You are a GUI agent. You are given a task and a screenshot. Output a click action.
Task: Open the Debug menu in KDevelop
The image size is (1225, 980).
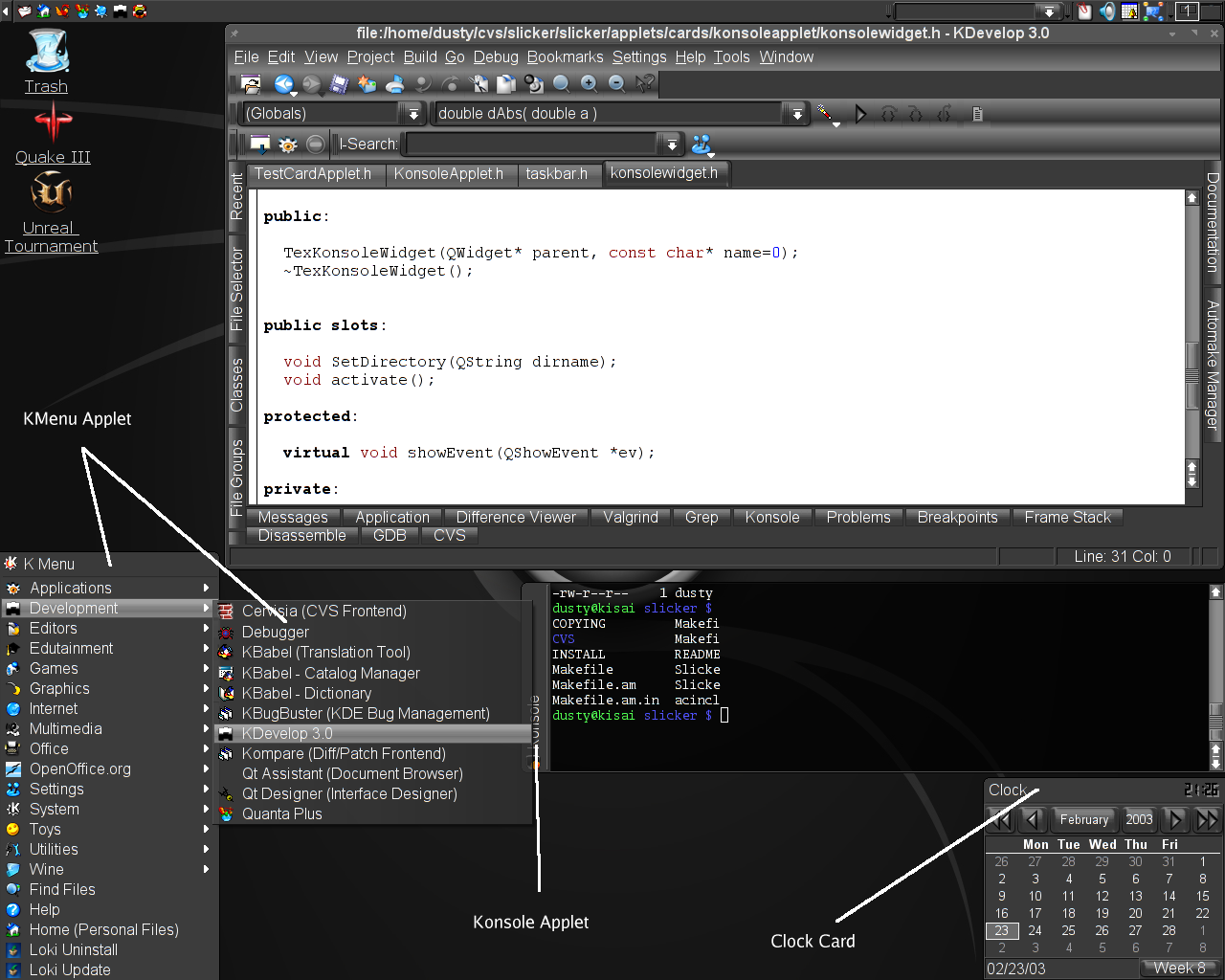(496, 56)
